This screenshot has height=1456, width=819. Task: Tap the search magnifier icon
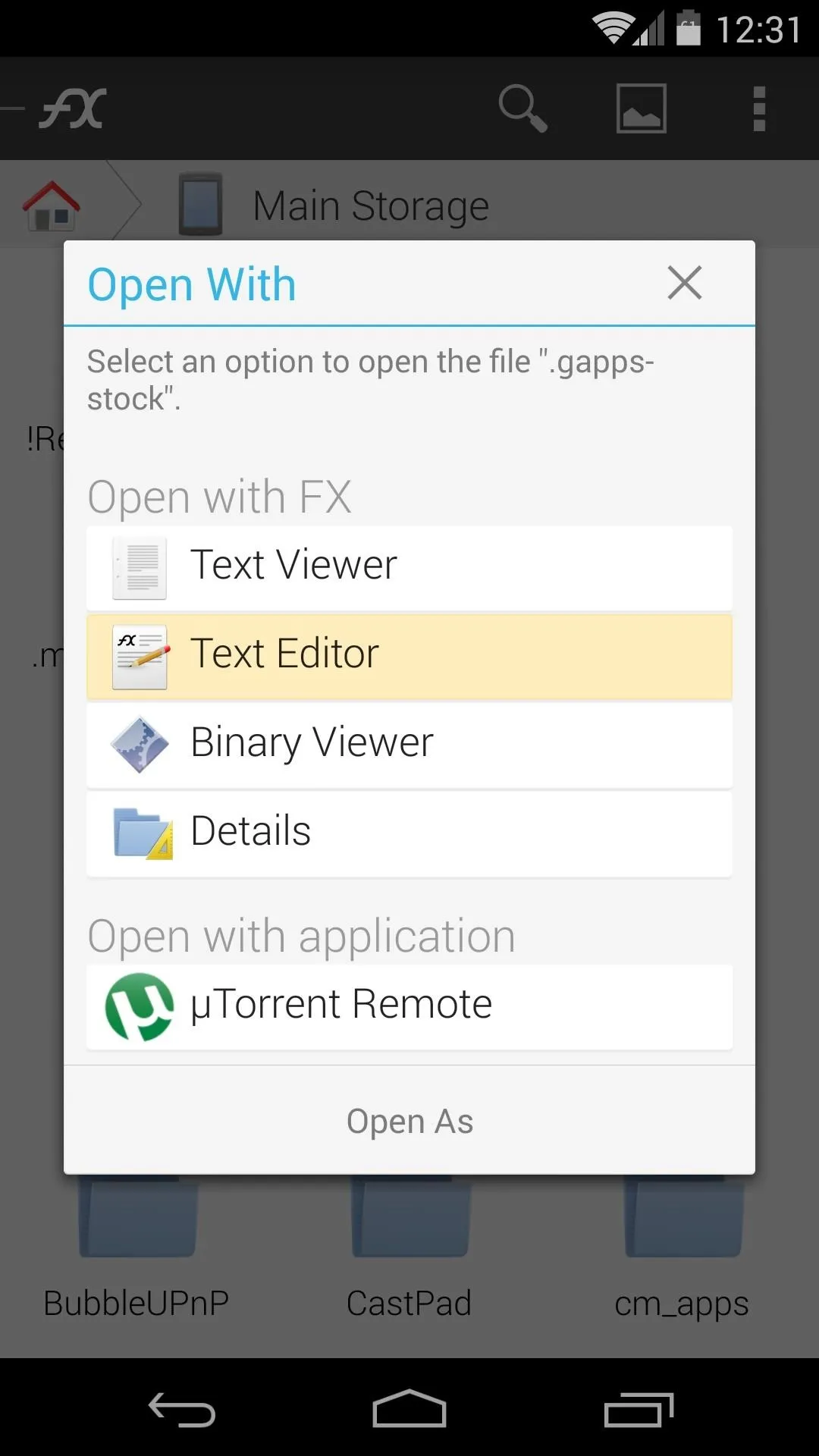pos(523,108)
